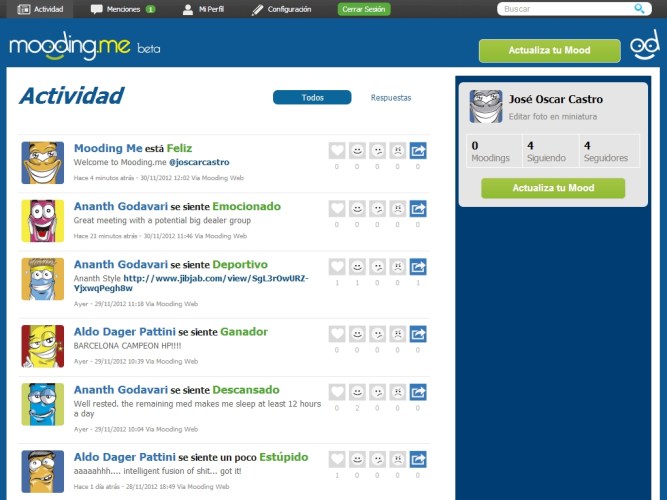Click confused face on Mooding Me Feliz post
This screenshot has width=667, height=500.
tap(377, 151)
